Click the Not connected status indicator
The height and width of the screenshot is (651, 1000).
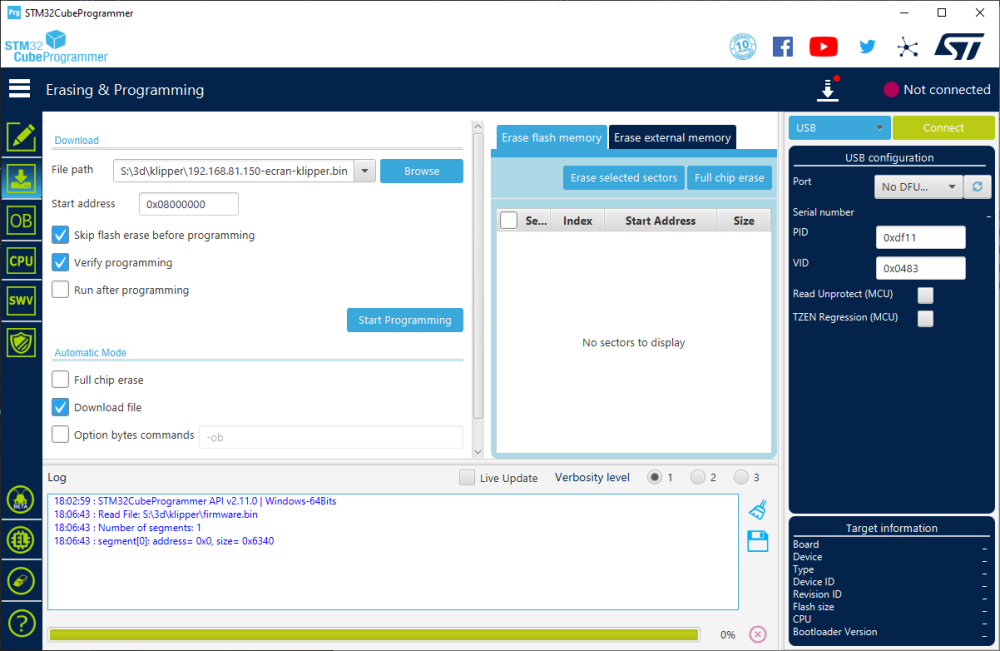[937, 89]
